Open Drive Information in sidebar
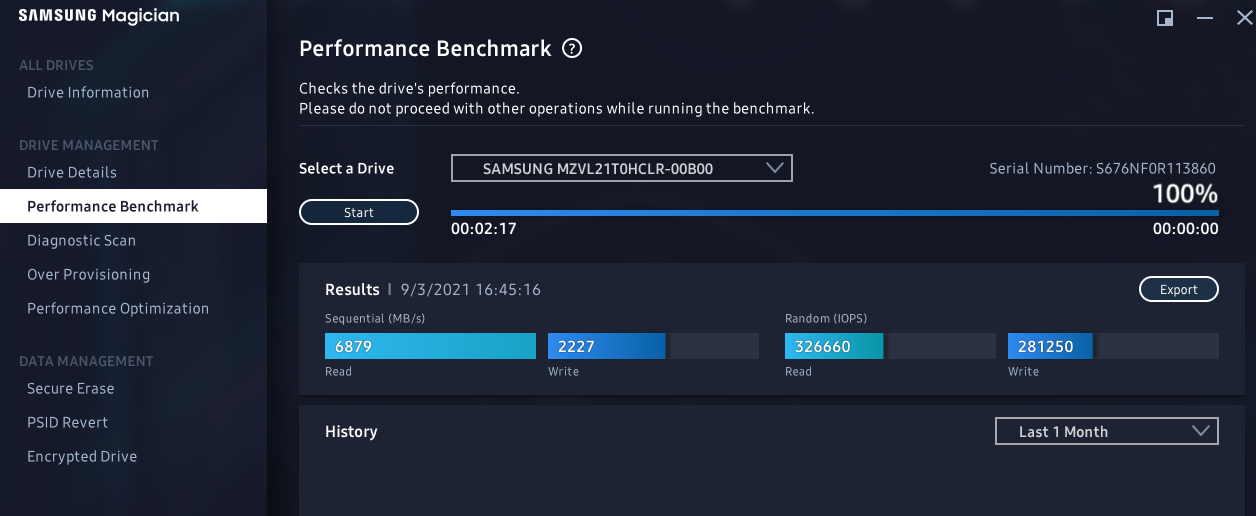The height and width of the screenshot is (516, 1256). pos(88,92)
